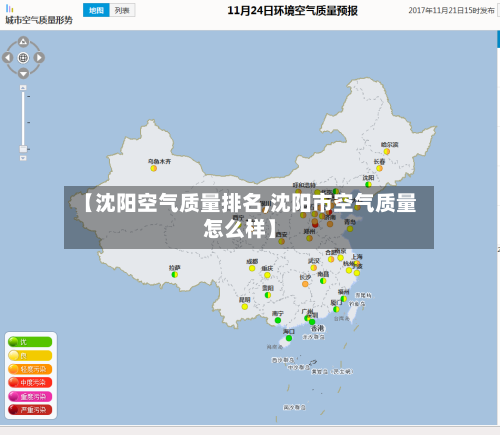
Task: Click the 城市空气质量形势 header logo icon
Action: (x=10, y=8)
